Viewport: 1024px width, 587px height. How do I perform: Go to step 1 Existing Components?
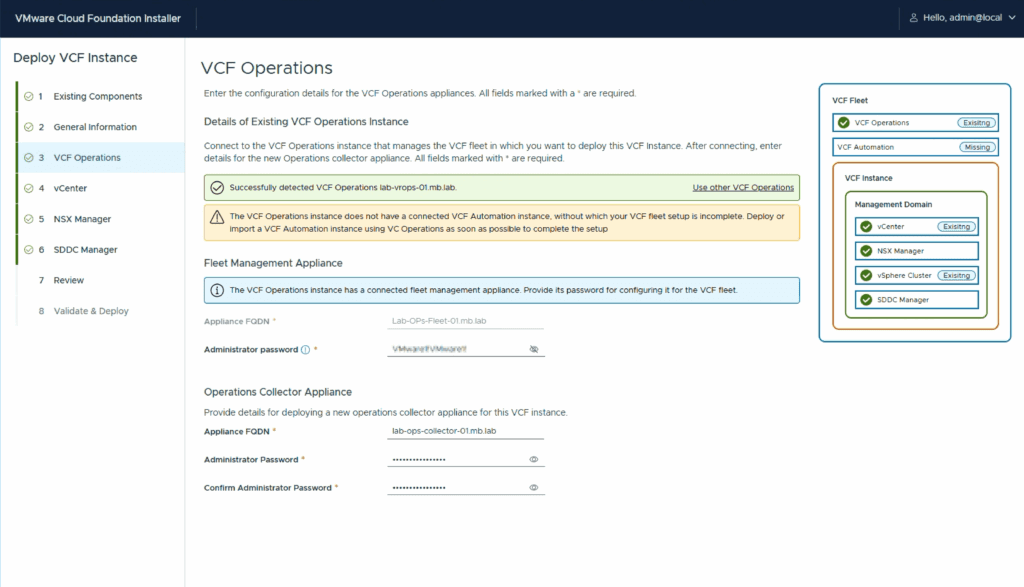pyautogui.click(x=97, y=97)
